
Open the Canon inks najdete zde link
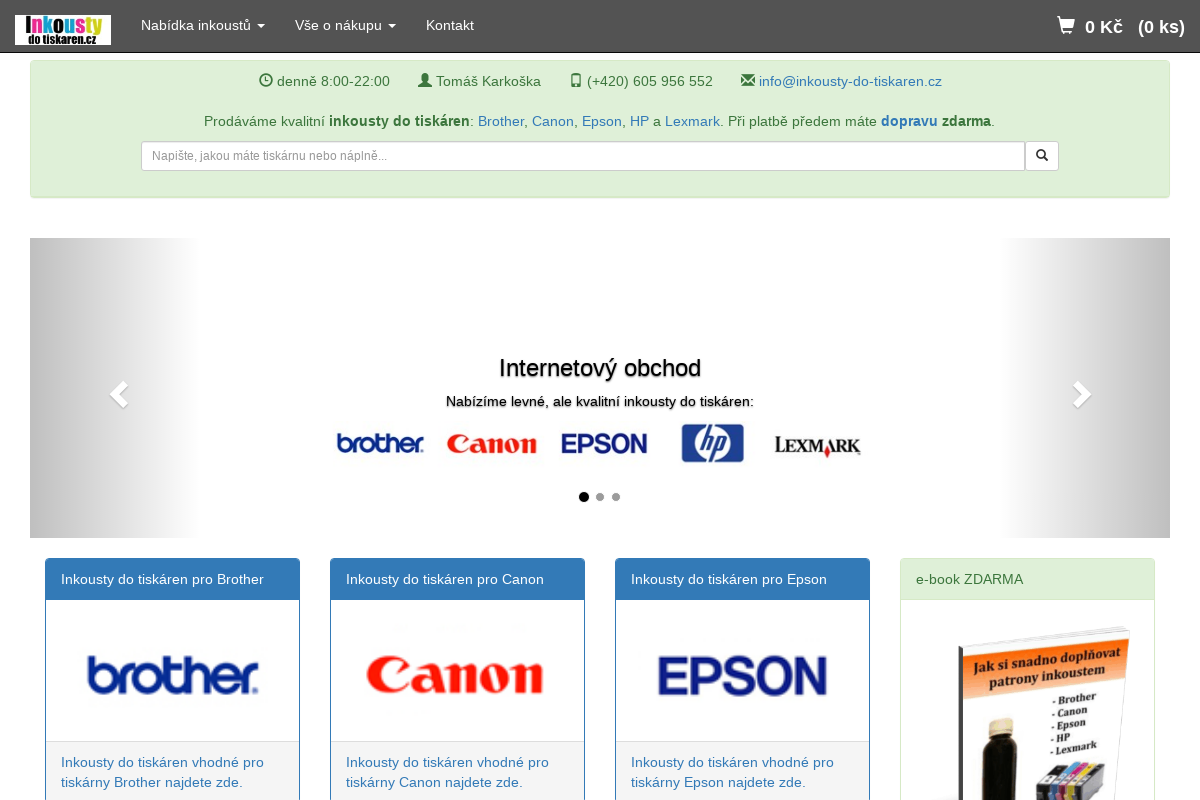pyautogui.click(x=447, y=772)
